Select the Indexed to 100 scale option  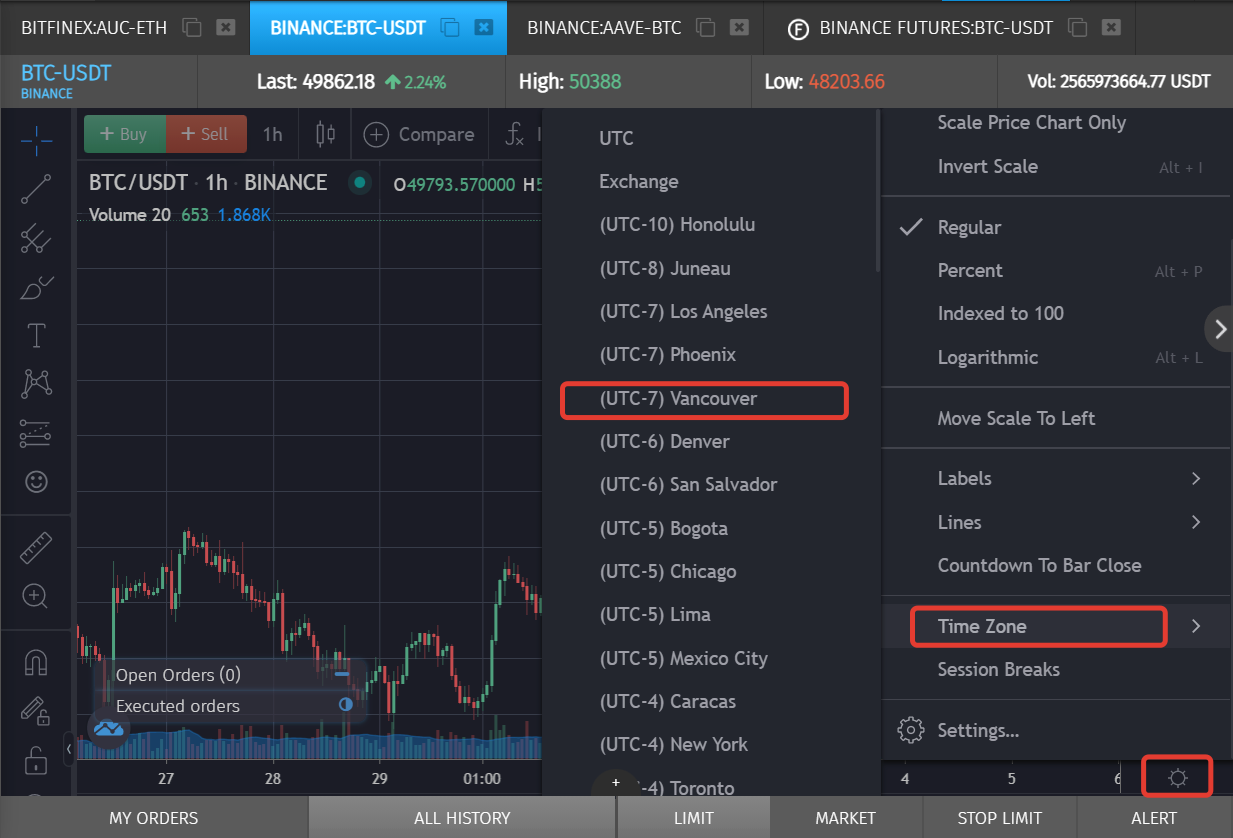point(1055,313)
